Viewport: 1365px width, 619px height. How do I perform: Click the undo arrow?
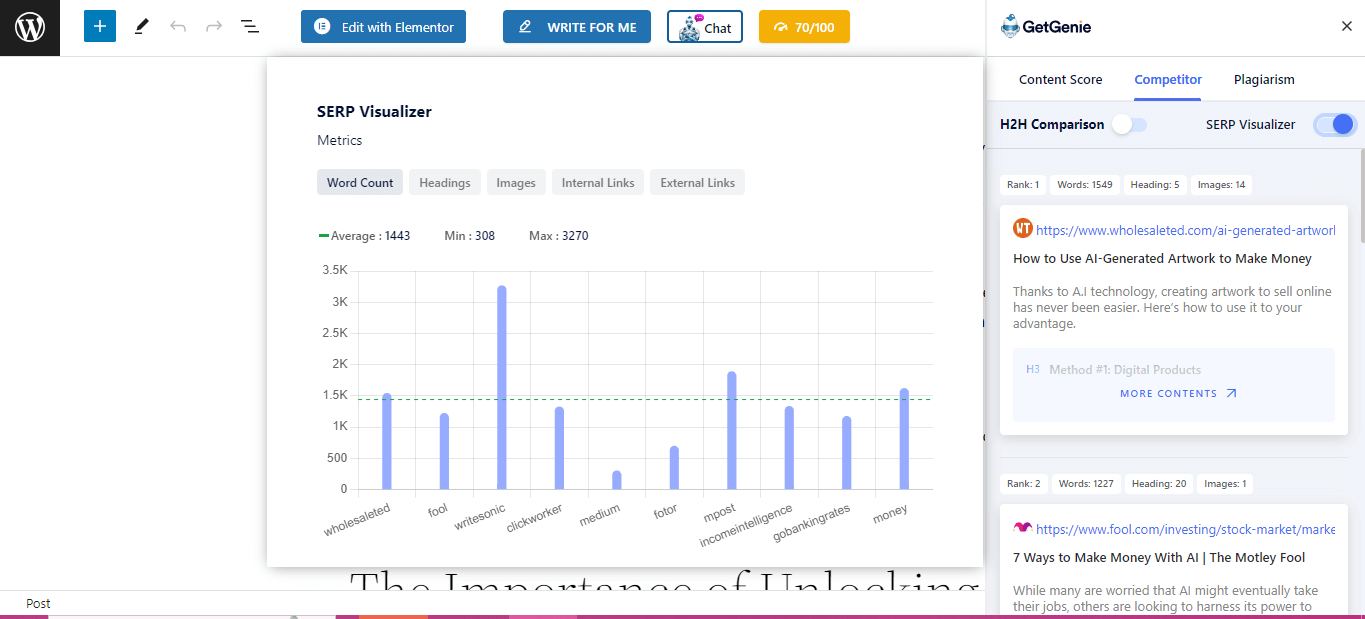click(178, 27)
